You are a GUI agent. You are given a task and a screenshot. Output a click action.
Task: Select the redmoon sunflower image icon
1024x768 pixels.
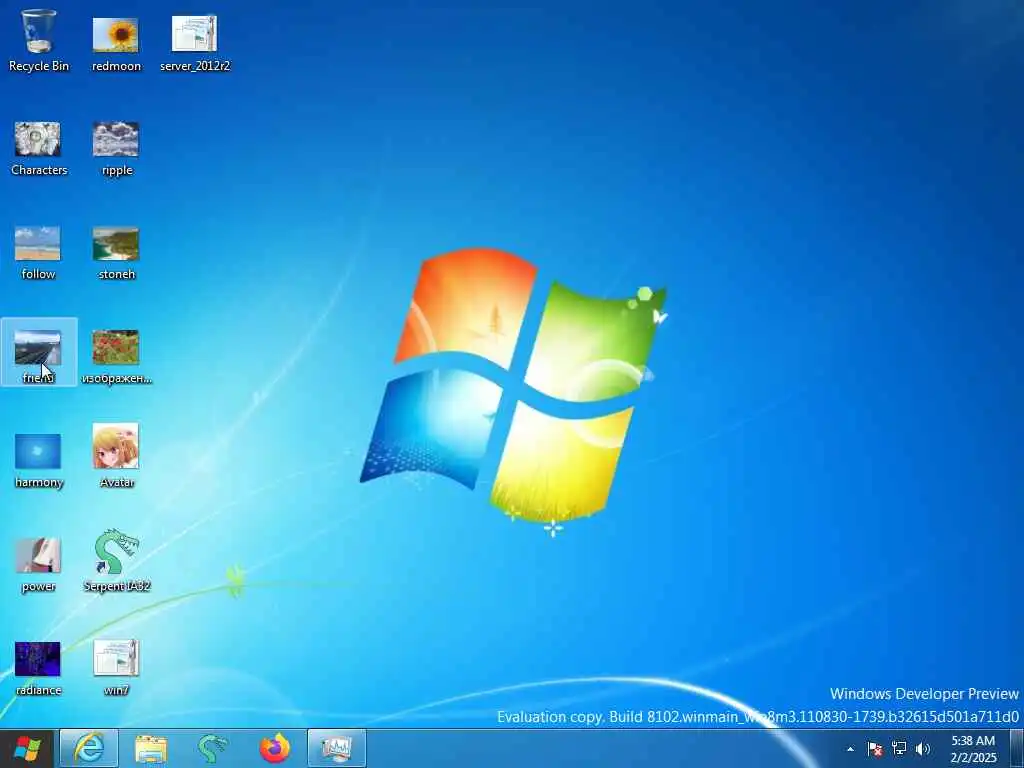[x=116, y=43]
